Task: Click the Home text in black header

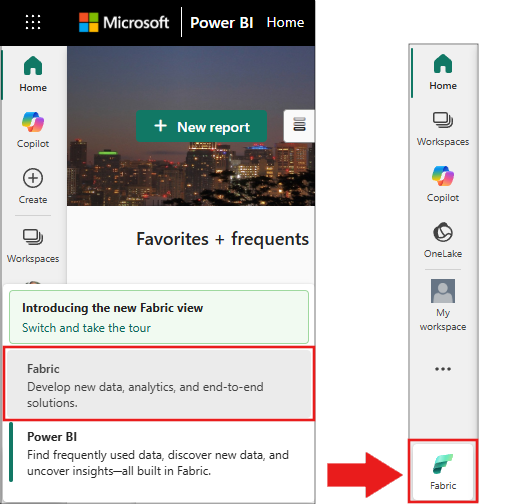Action: pos(285,22)
